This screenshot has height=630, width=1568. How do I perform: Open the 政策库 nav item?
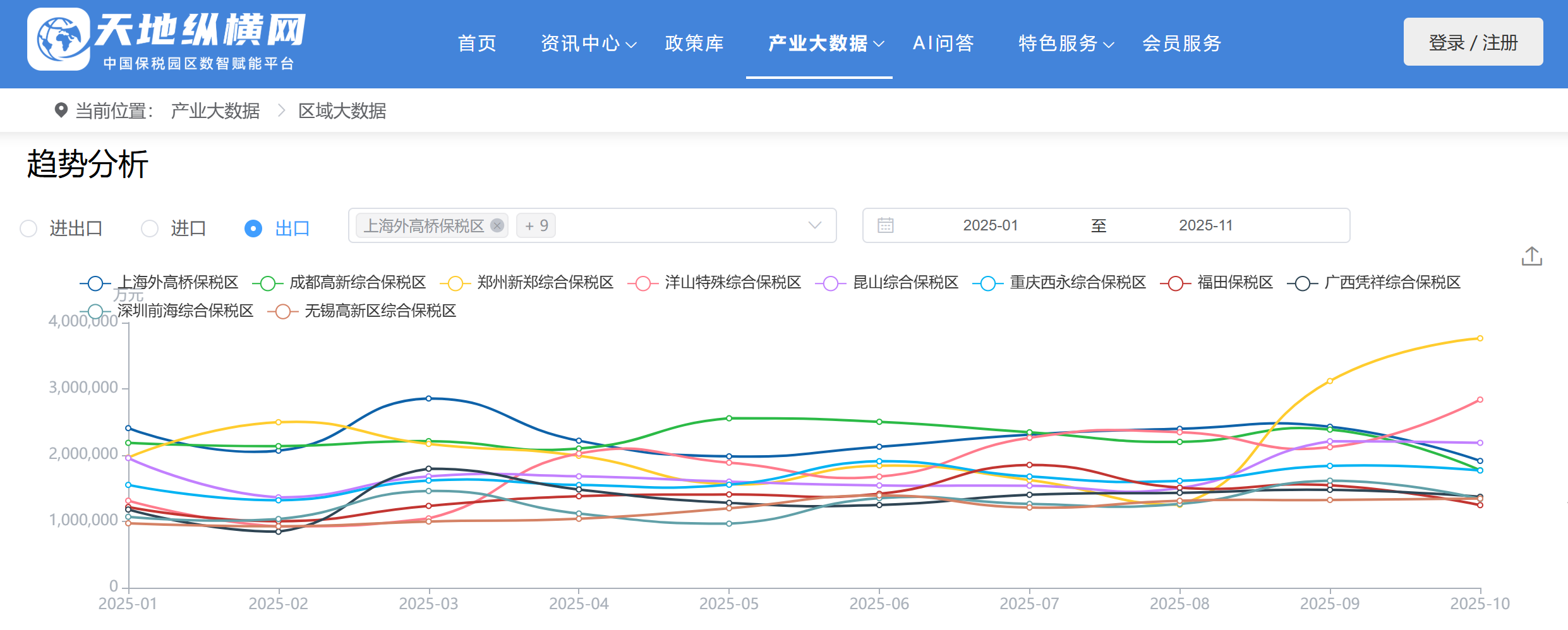[x=694, y=44]
